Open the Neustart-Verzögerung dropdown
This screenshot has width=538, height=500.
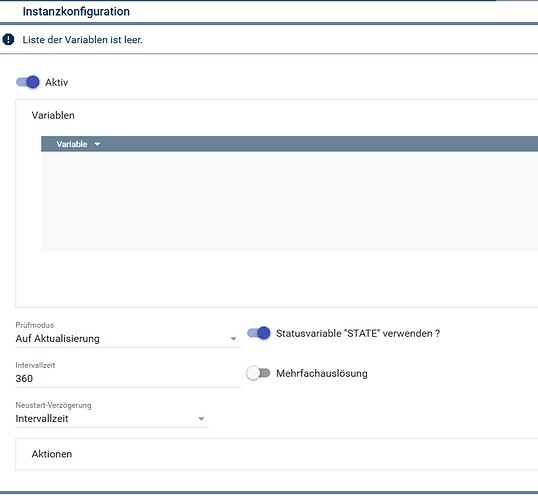(112, 419)
